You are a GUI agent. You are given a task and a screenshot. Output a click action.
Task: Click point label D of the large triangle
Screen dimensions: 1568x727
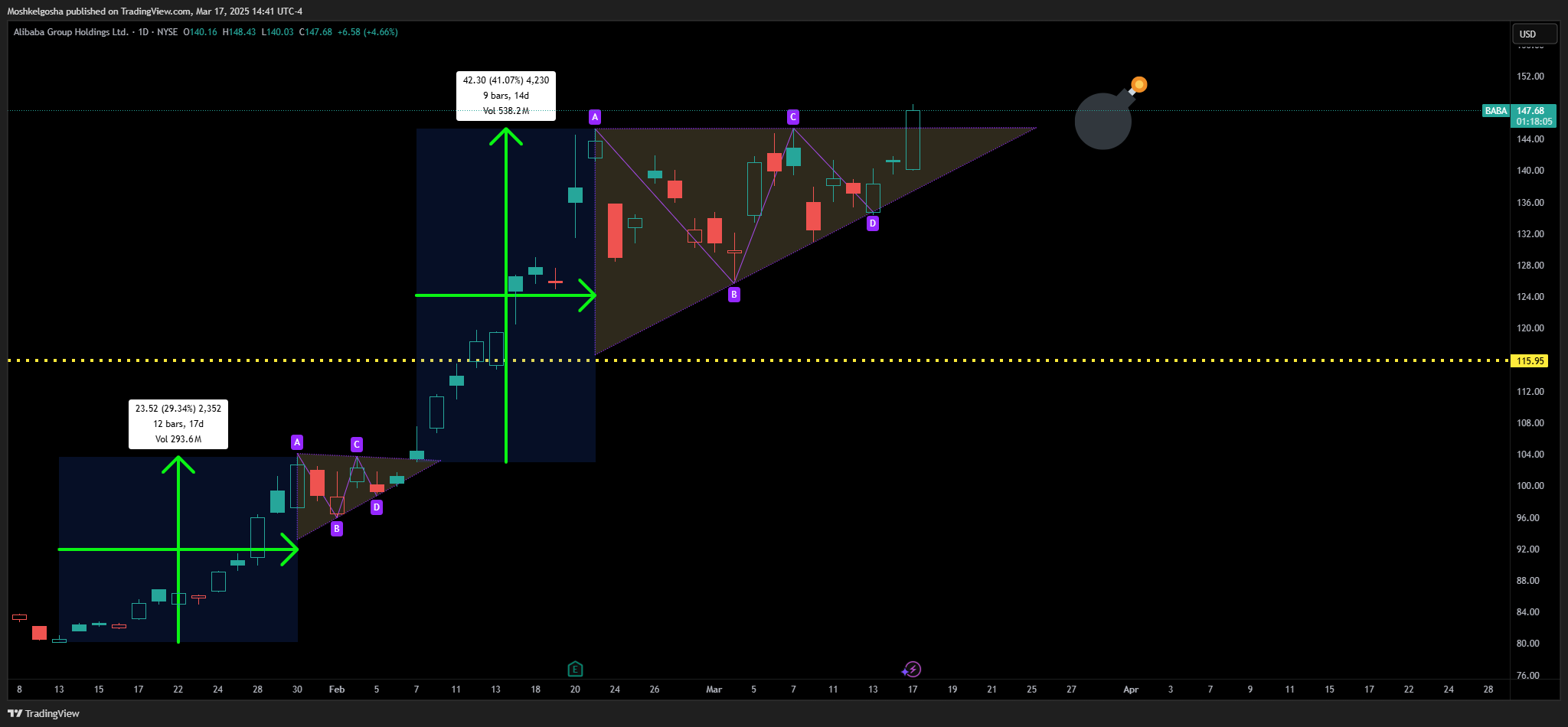coord(873,223)
